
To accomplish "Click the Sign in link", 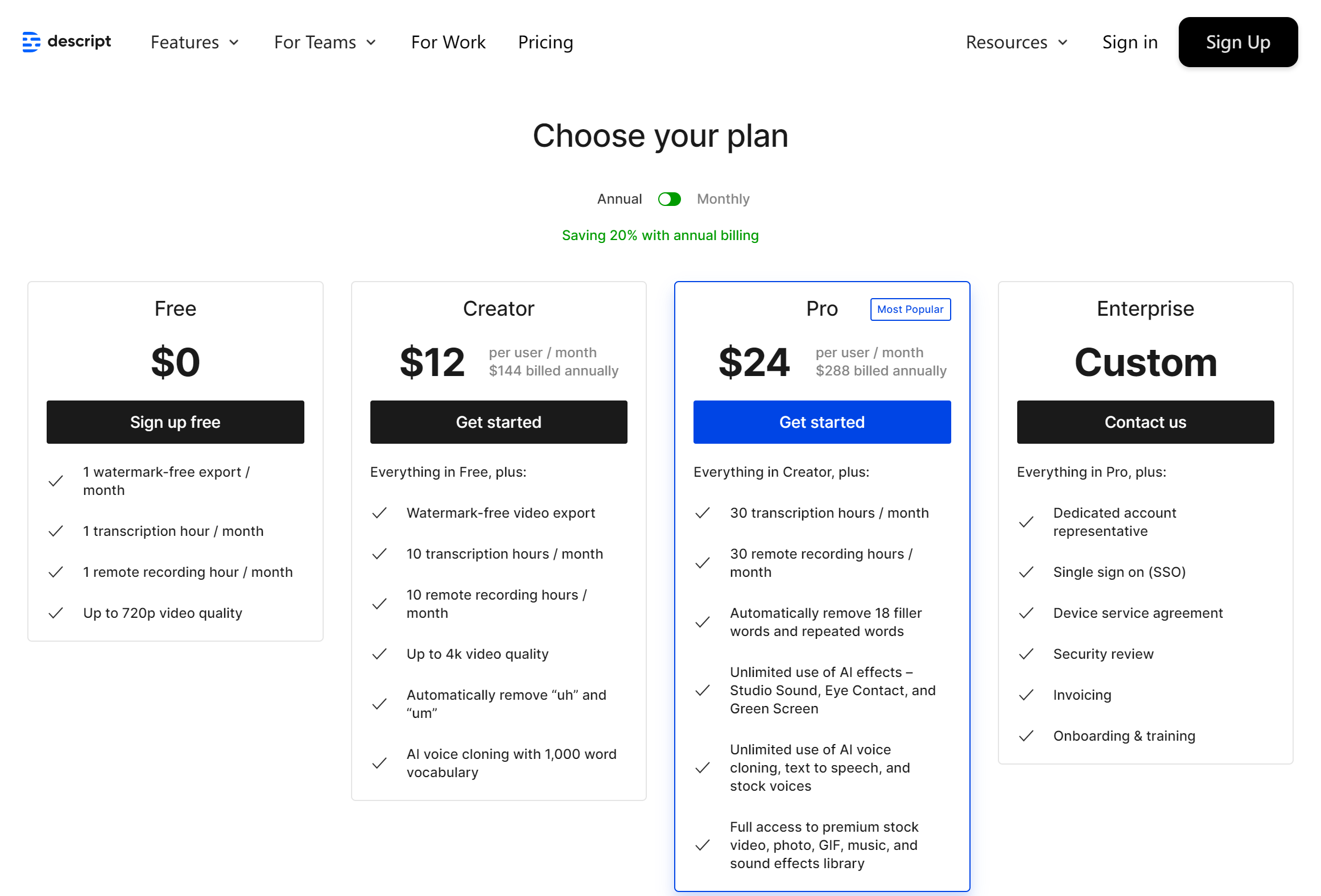I will (x=1129, y=42).
